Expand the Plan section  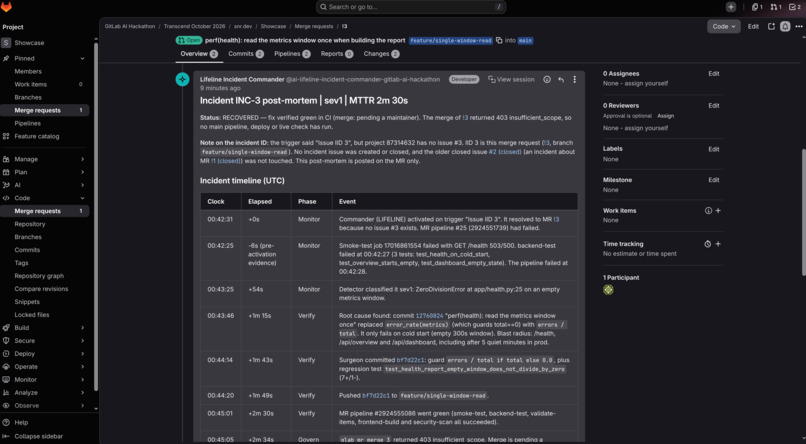click(x=45, y=172)
